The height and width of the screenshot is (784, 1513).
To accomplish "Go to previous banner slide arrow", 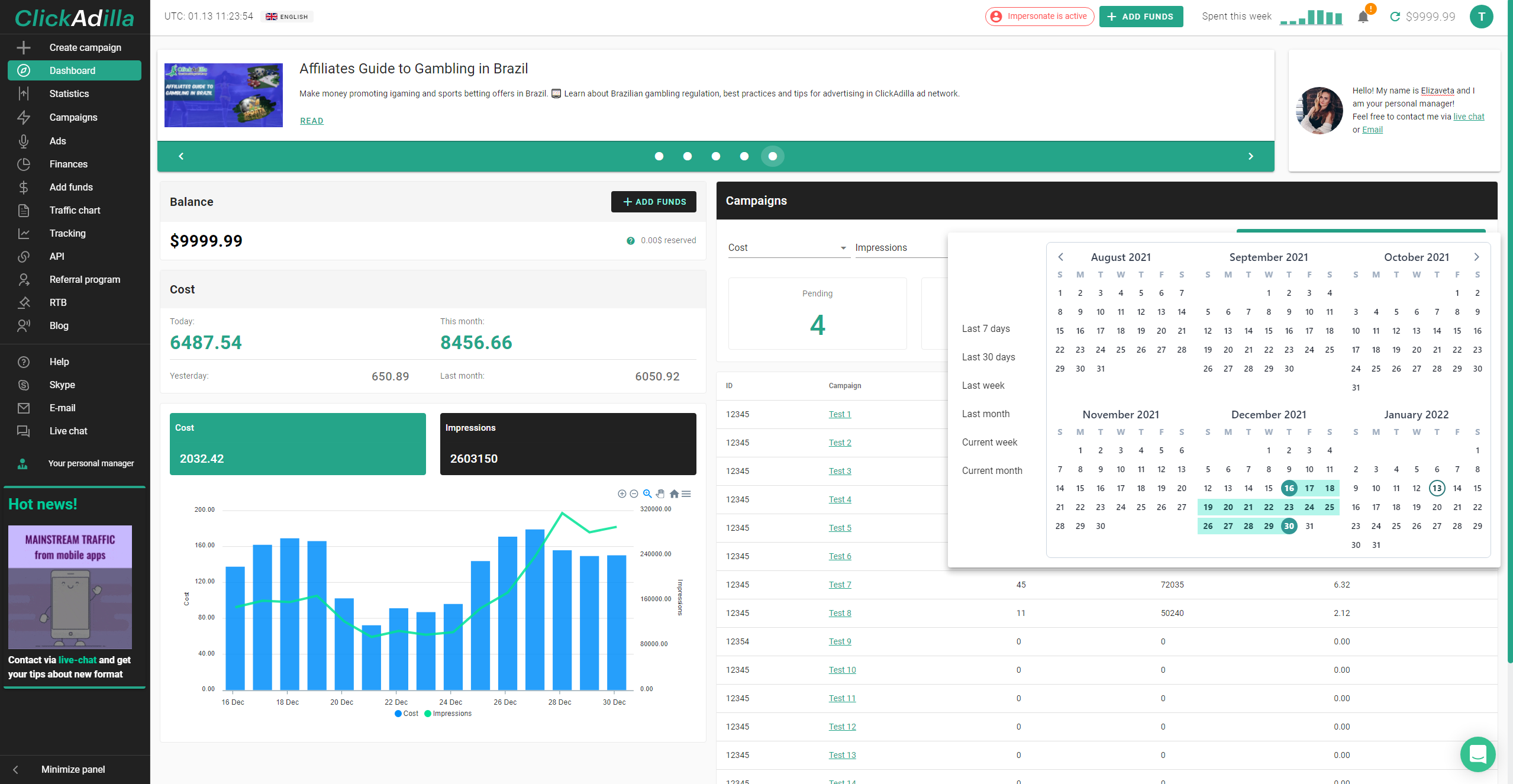I will [x=181, y=156].
